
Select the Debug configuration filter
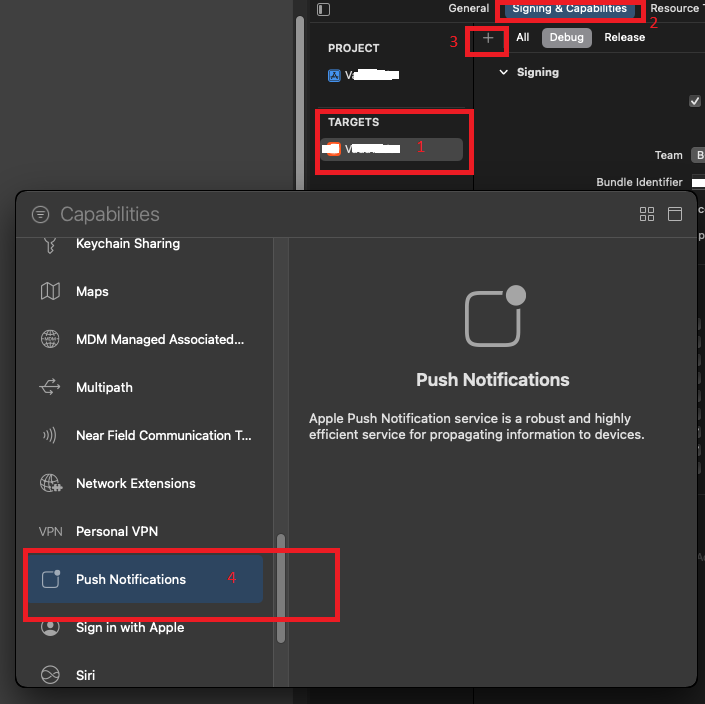click(567, 37)
